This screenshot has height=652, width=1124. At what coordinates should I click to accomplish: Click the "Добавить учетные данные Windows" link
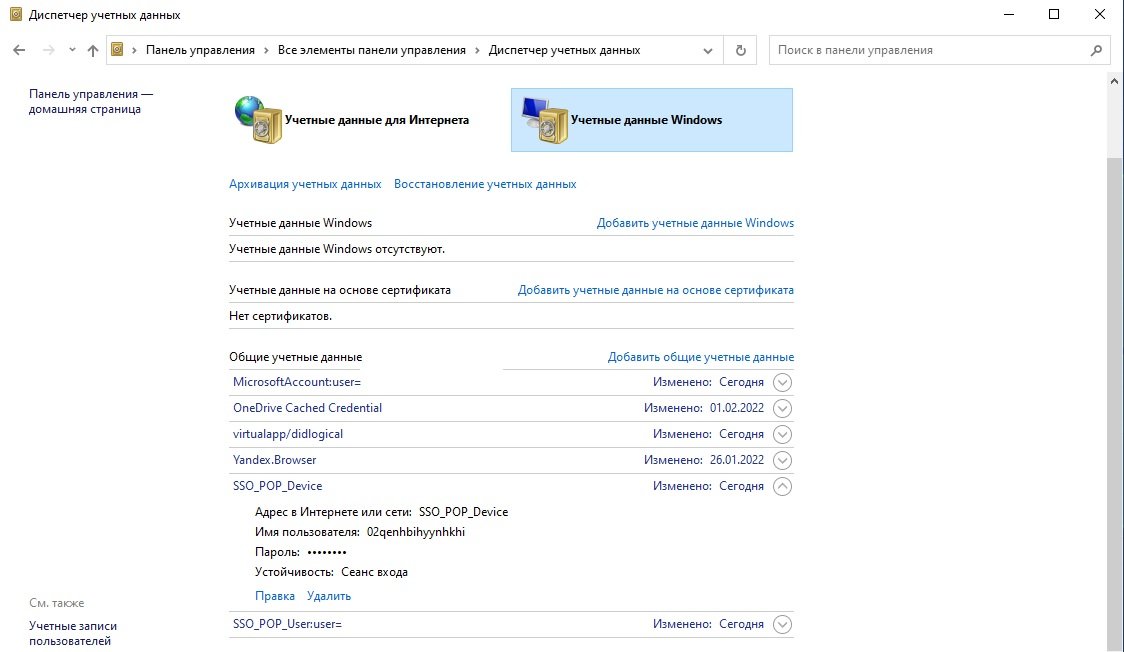click(x=695, y=223)
